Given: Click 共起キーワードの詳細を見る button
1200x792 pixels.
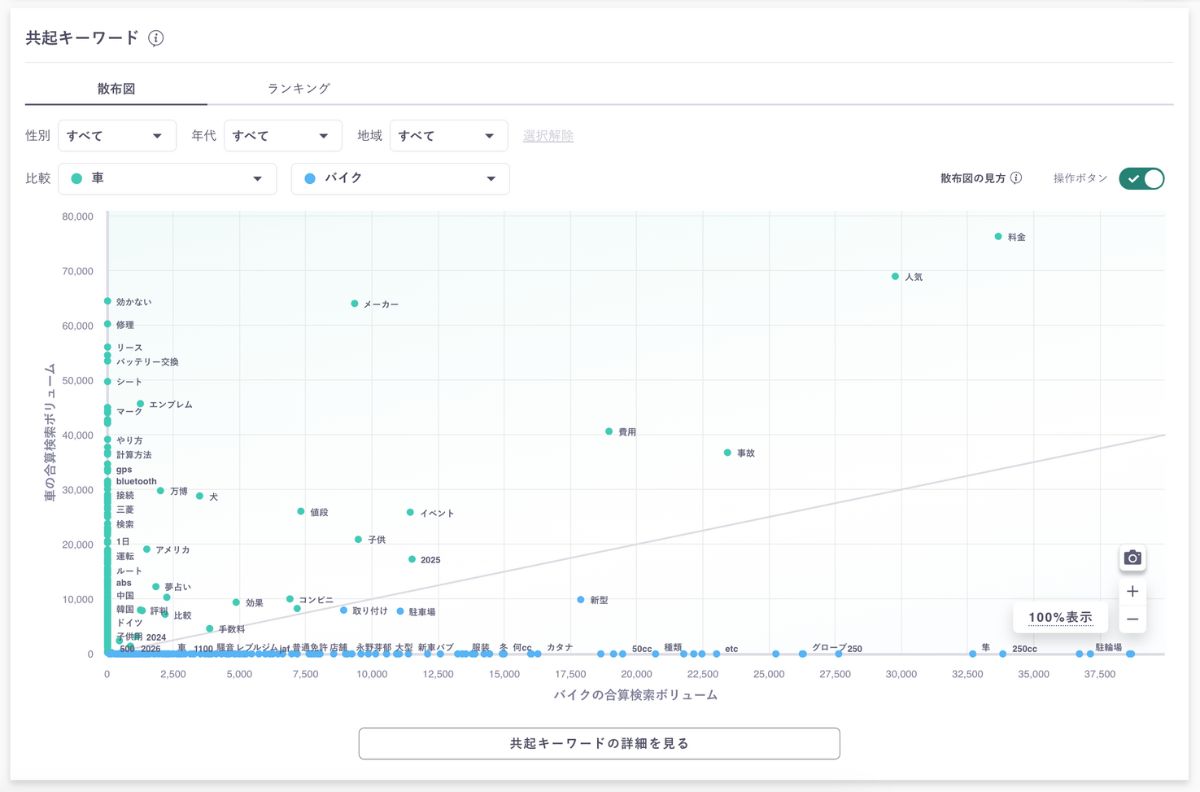Looking at the screenshot, I should click(x=599, y=744).
